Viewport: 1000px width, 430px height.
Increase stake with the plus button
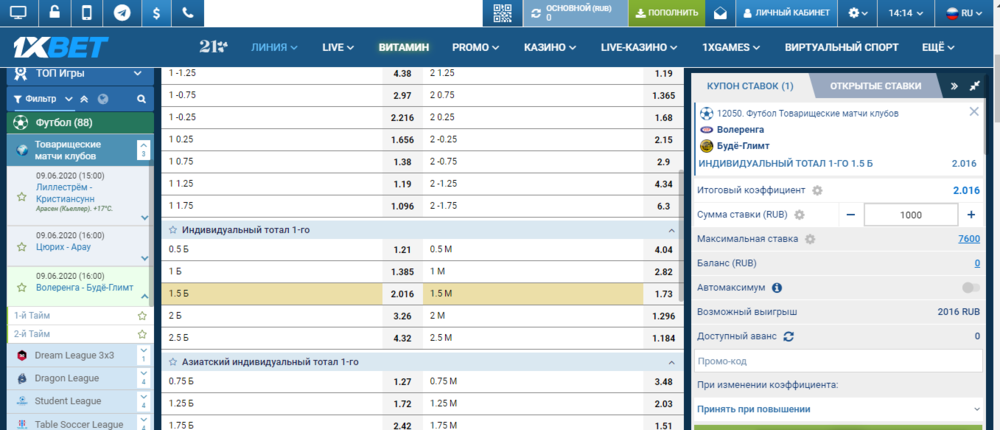(971, 215)
